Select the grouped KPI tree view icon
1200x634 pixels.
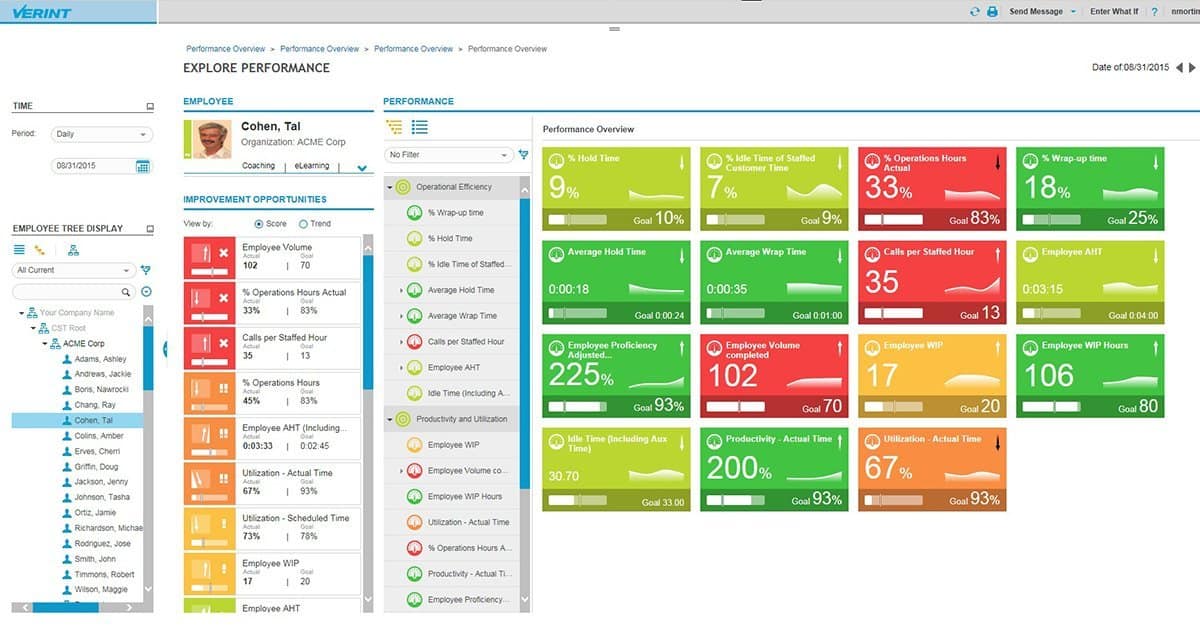pyautogui.click(x=395, y=127)
